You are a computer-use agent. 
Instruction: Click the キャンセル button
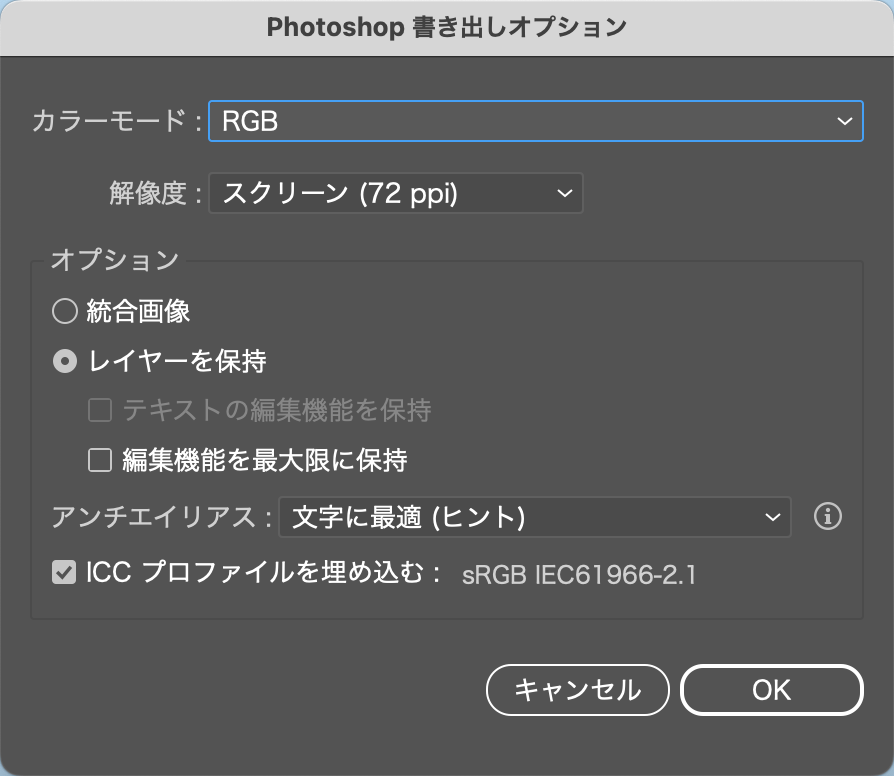click(578, 690)
